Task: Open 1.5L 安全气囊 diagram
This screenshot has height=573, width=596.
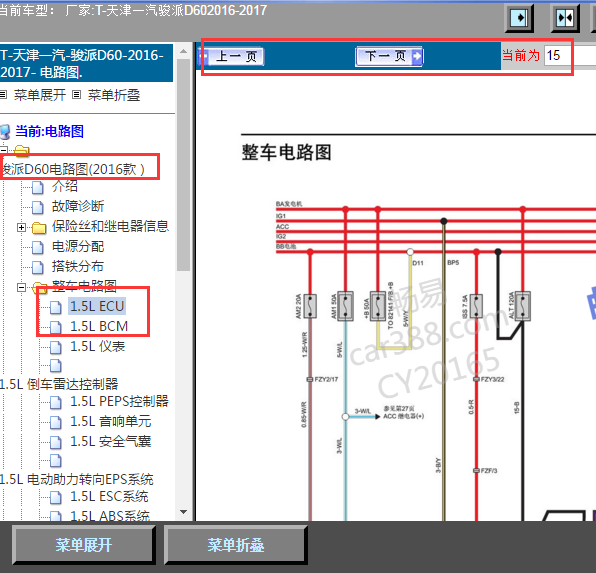Action: [x=111, y=441]
